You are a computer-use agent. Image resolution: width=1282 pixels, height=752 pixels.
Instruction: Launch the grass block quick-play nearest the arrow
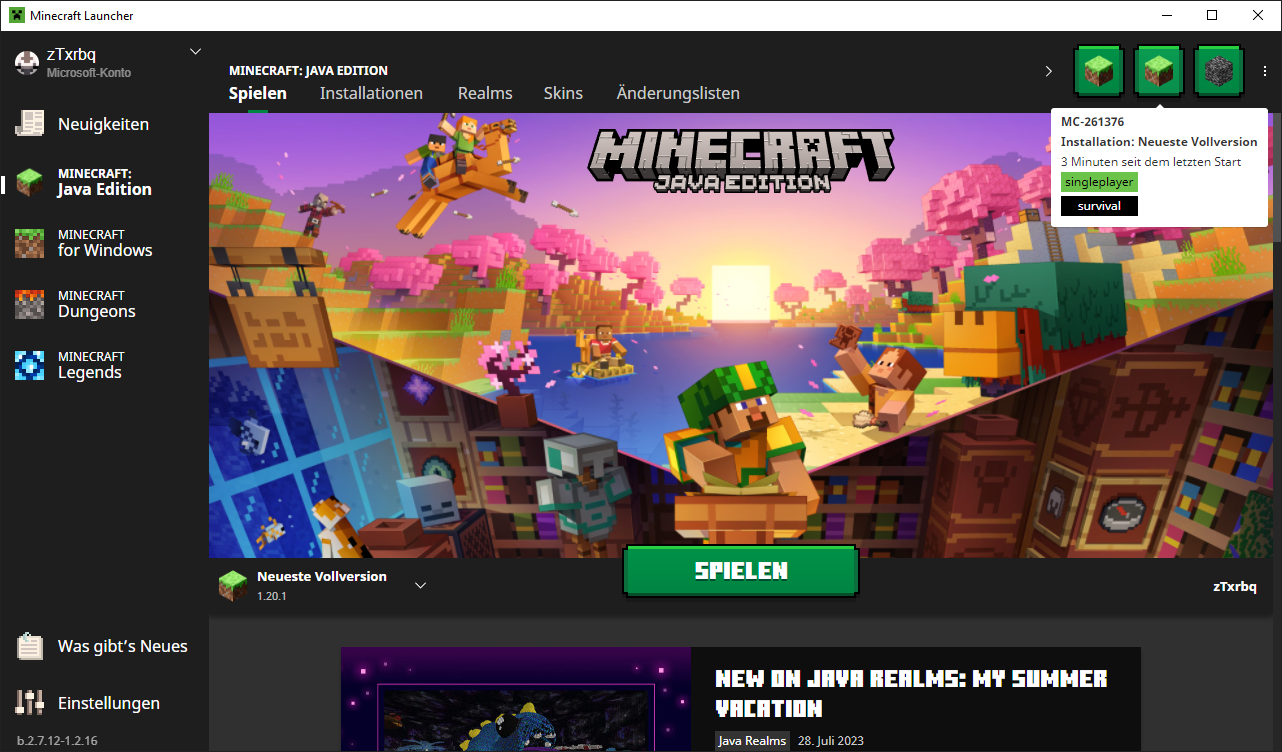(1099, 70)
